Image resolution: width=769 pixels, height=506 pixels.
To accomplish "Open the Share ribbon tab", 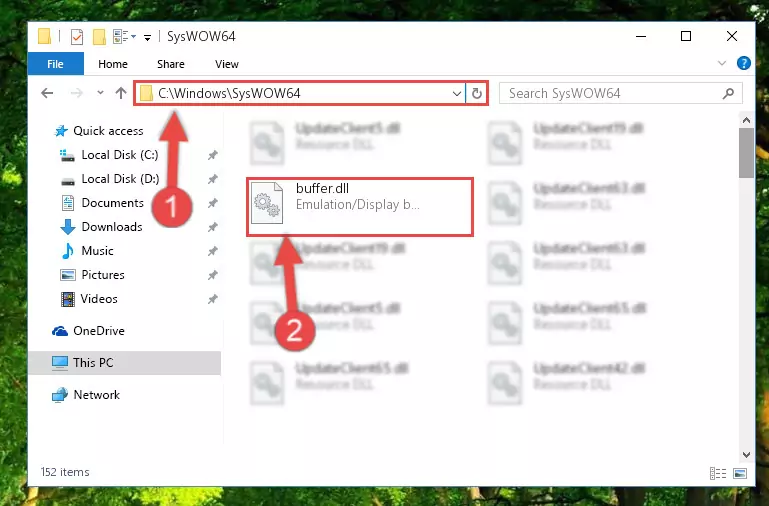I will [171, 64].
